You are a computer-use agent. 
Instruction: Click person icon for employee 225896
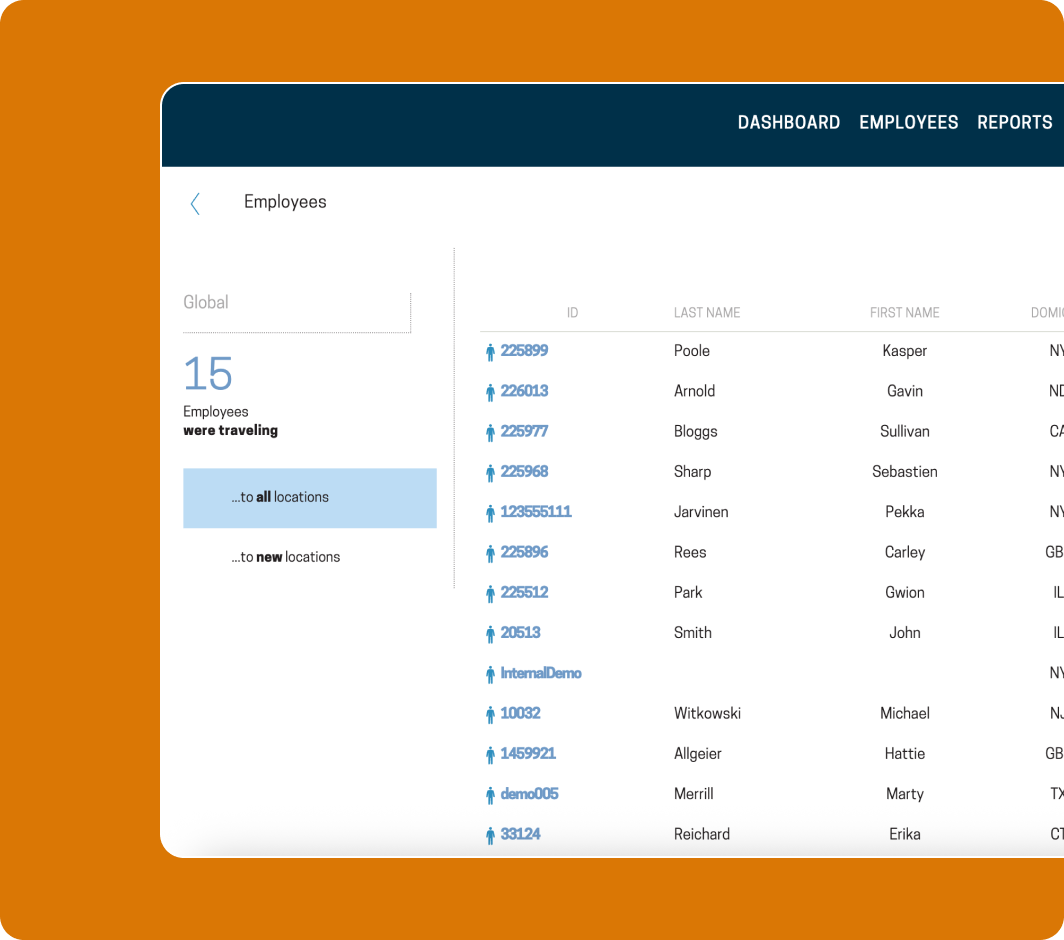490,554
